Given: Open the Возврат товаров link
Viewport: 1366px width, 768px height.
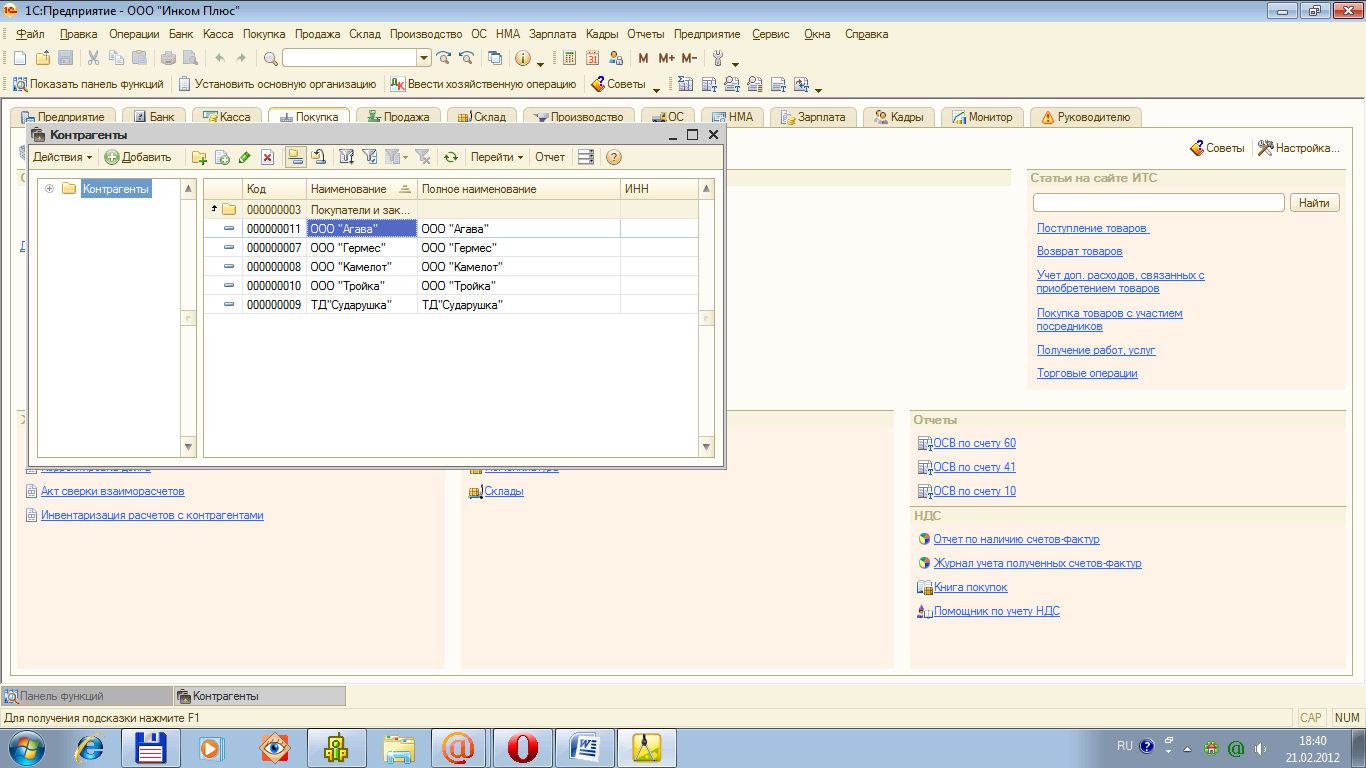Looking at the screenshot, I should click(x=1079, y=251).
